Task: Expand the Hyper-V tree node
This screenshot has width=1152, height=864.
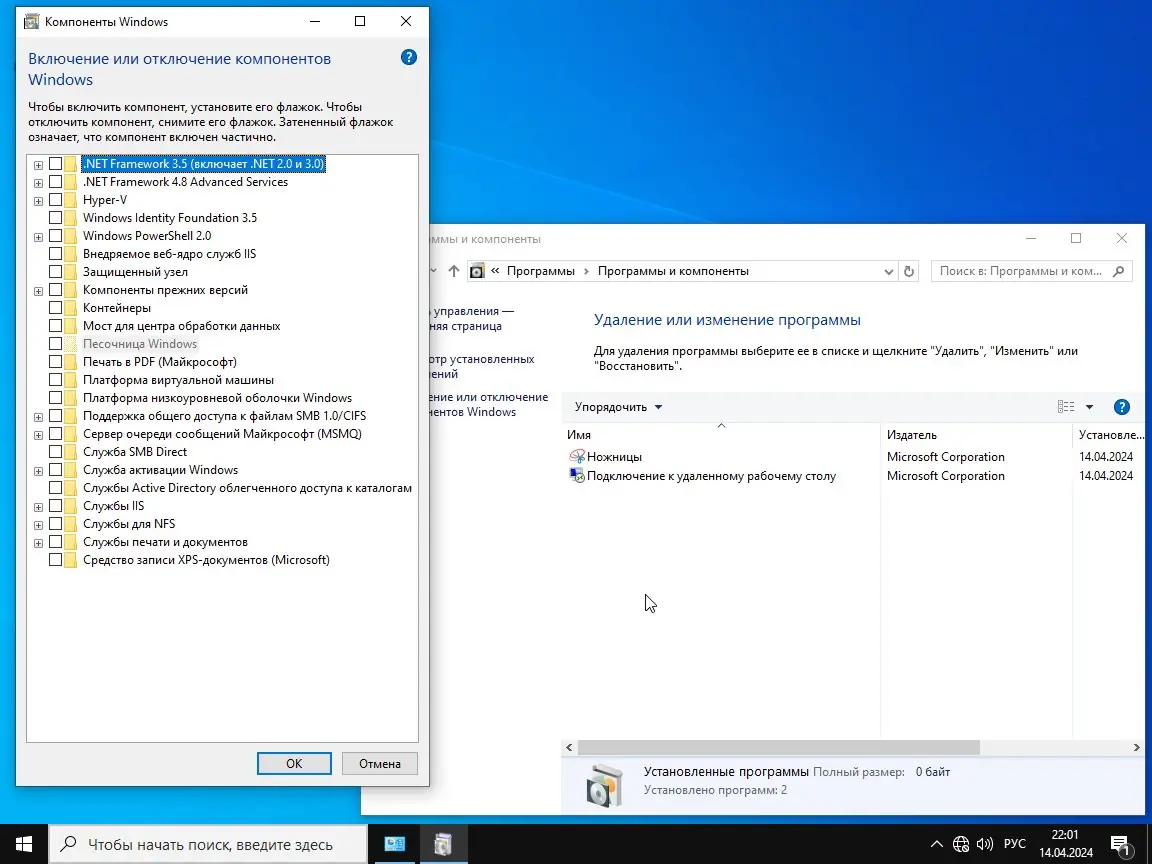Action: [38, 201]
